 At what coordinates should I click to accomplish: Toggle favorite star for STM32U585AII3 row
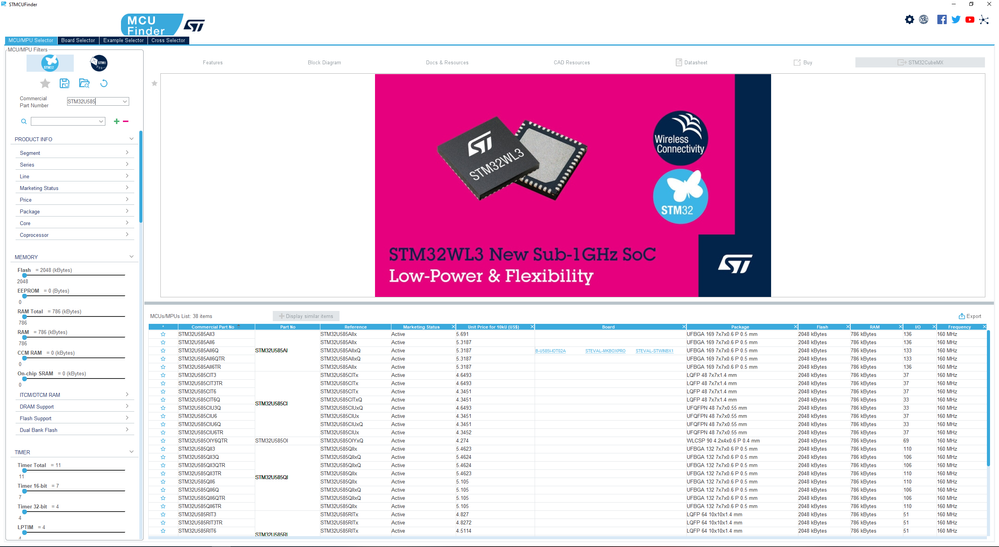(x=163, y=334)
